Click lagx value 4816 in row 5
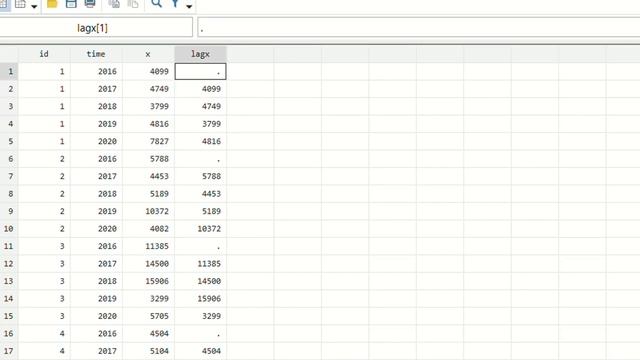Image resolution: width=640 pixels, height=360 pixels. point(200,141)
